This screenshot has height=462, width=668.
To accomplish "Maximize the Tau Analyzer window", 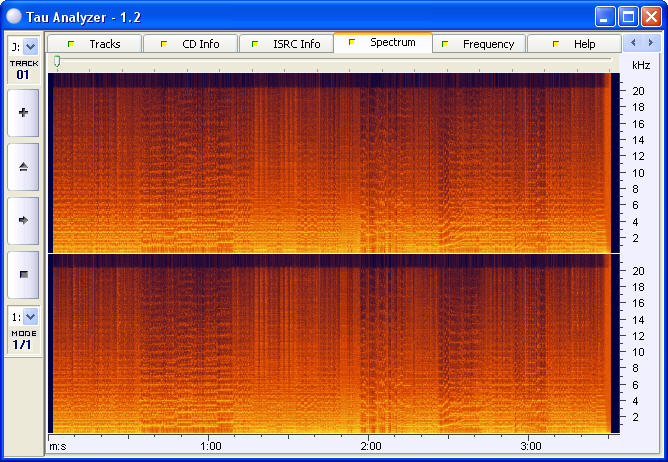I will click(x=628, y=16).
